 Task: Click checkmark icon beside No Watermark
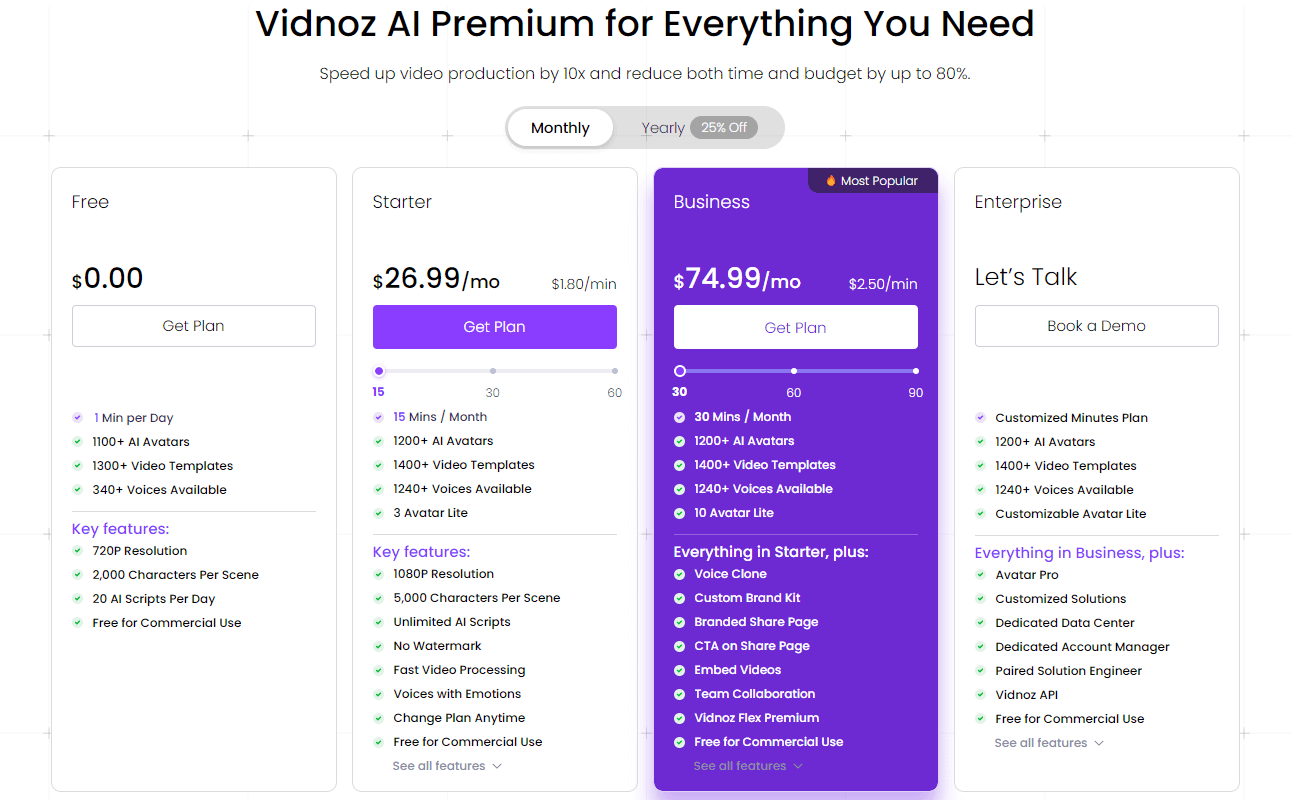point(379,646)
